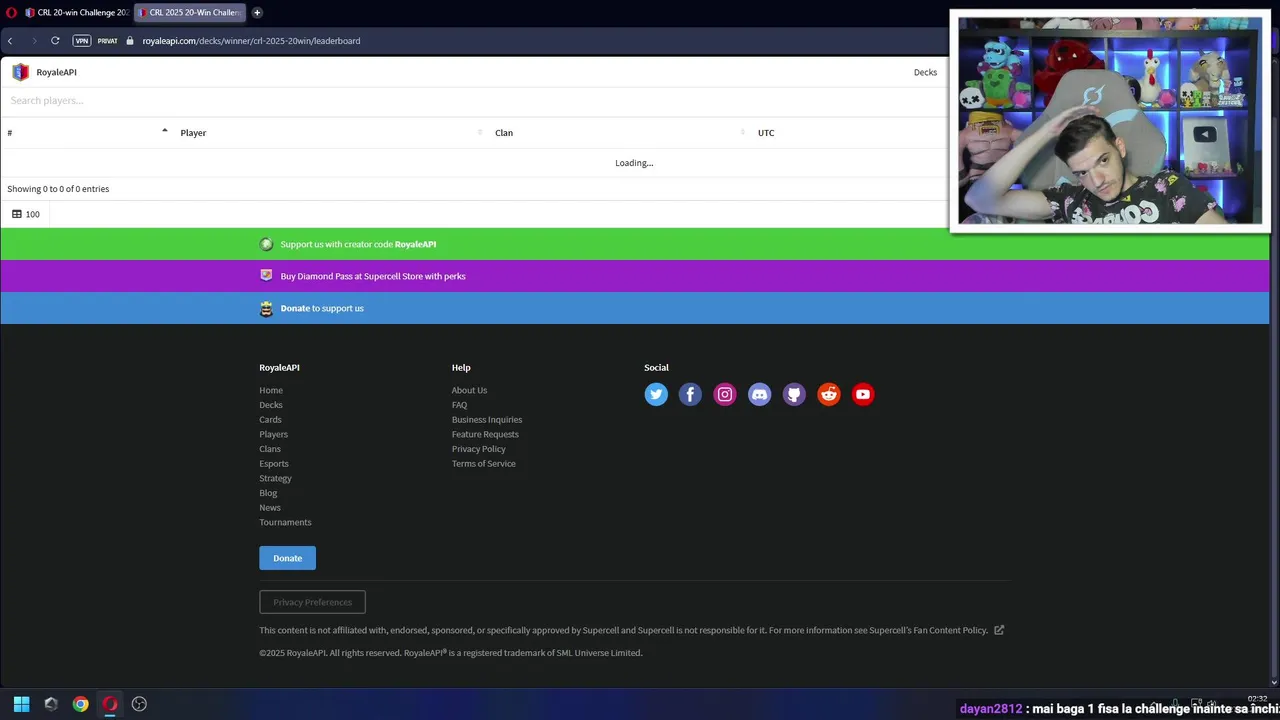Click the browser address bar URL

(251, 41)
